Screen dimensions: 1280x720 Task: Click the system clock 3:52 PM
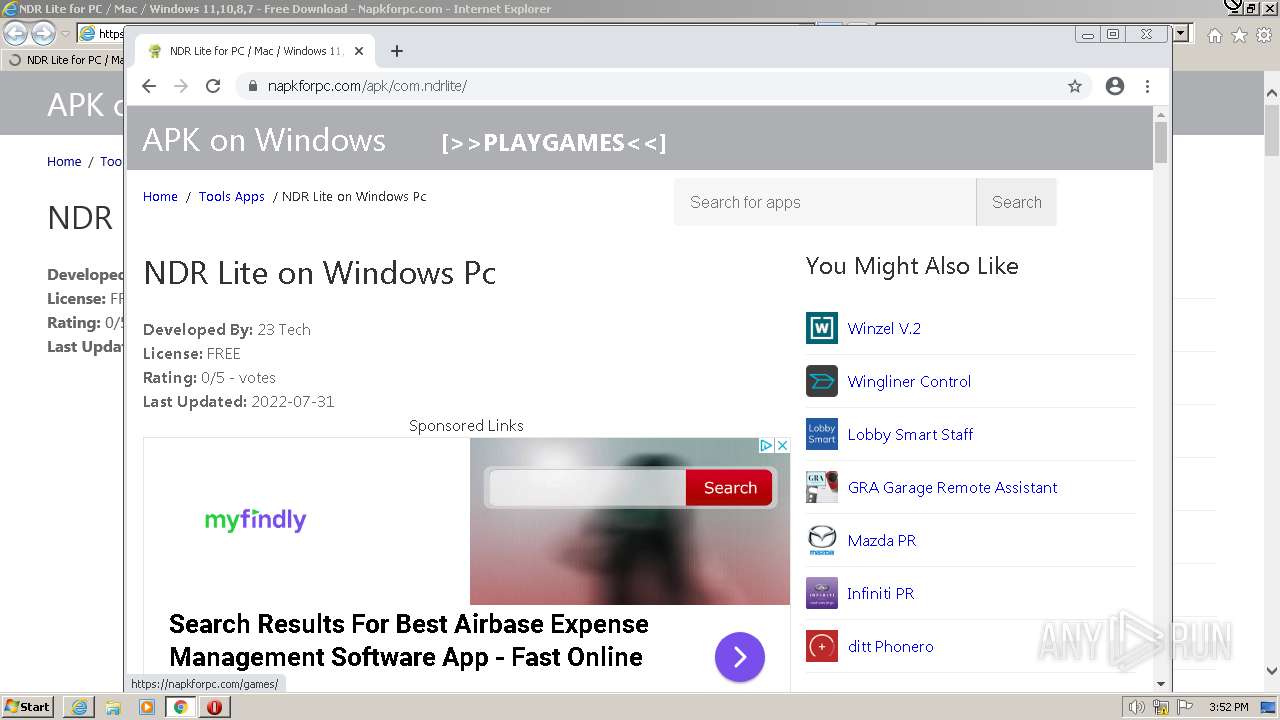[1228, 707]
